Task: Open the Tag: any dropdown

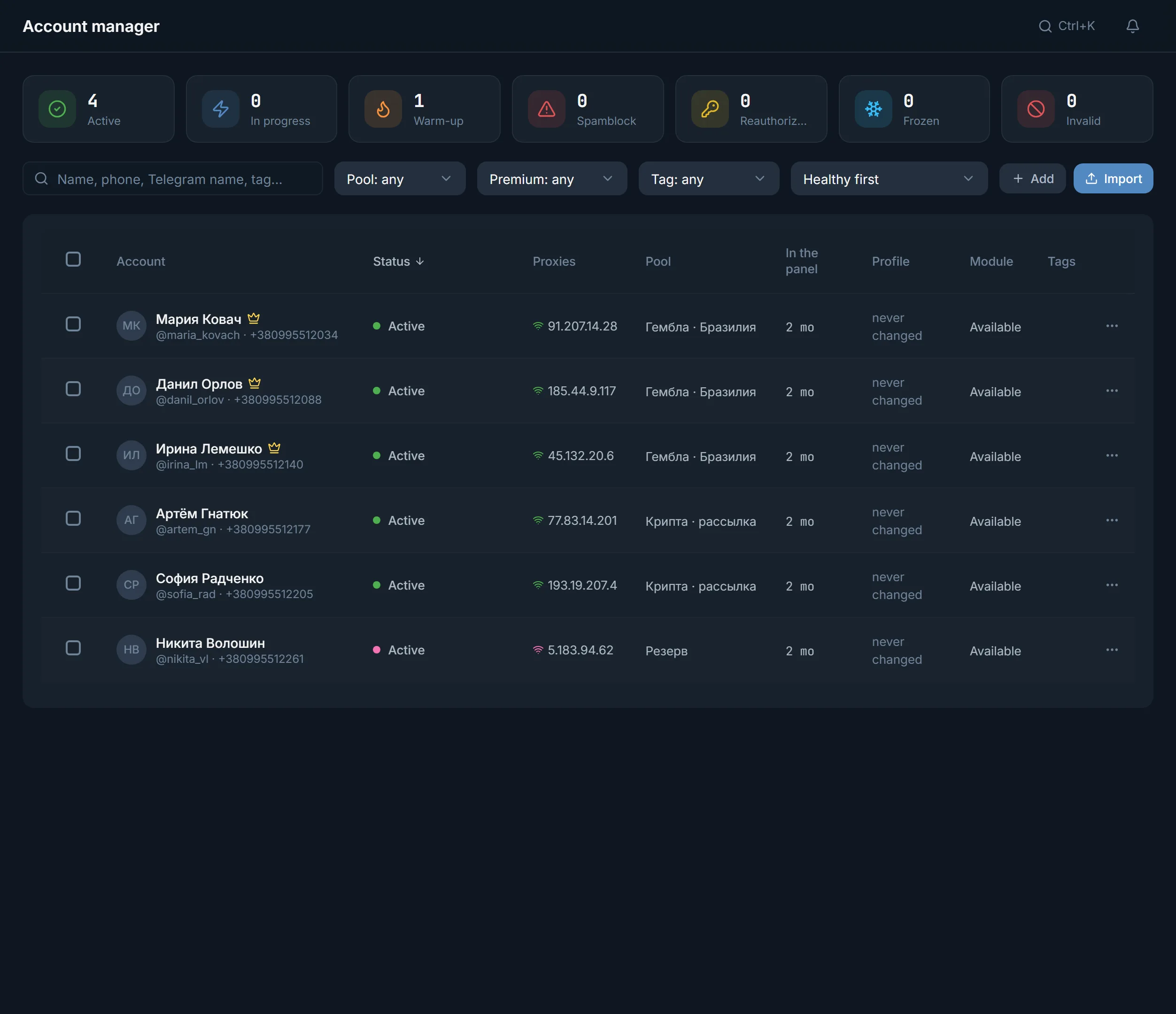Action: [x=708, y=179]
